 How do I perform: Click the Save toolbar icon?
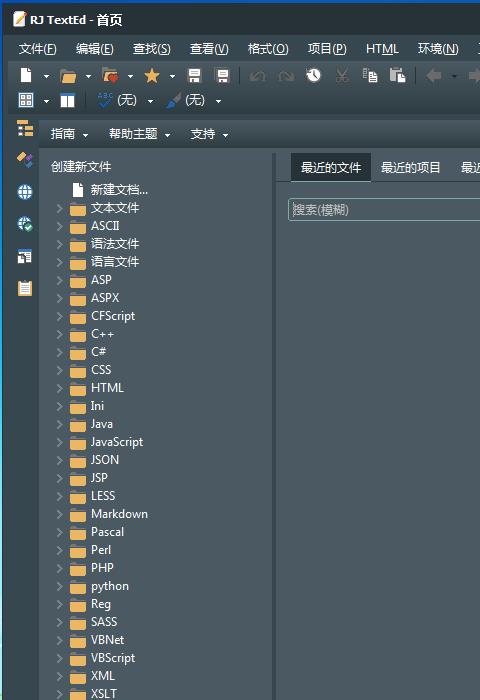195,76
